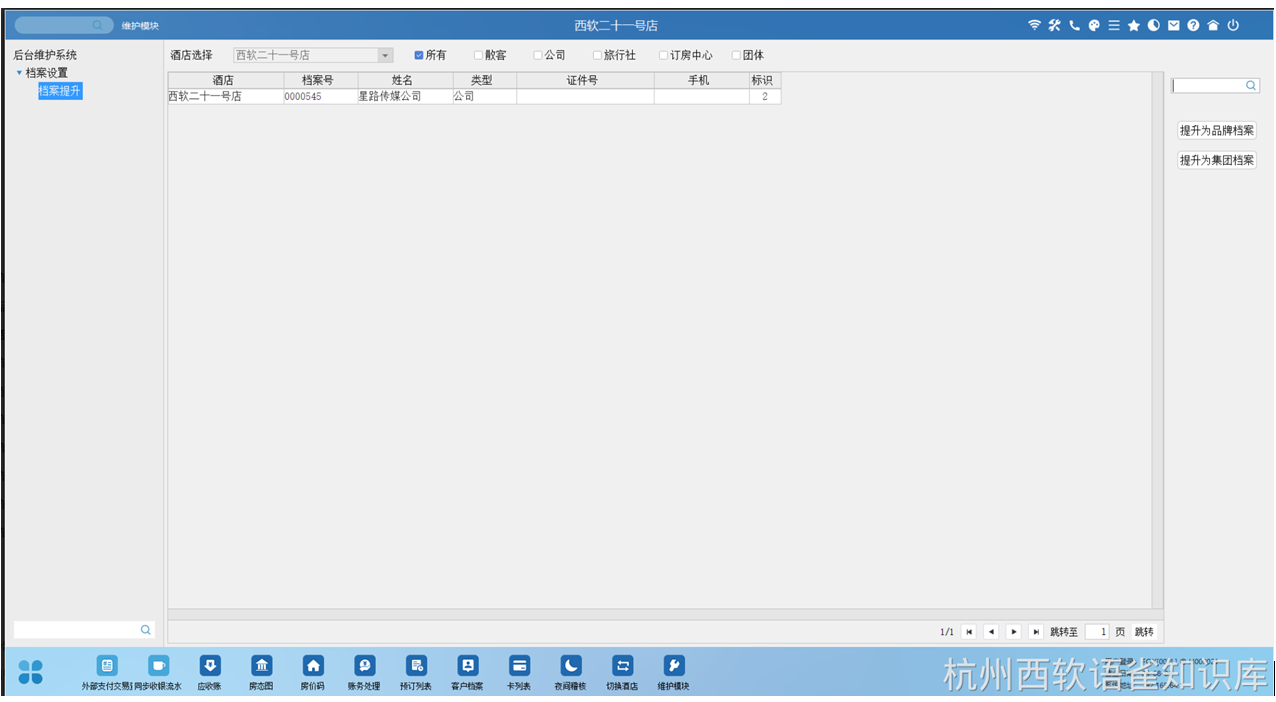Open the 房态图 room status icon

pyautogui.click(x=261, y=666)
